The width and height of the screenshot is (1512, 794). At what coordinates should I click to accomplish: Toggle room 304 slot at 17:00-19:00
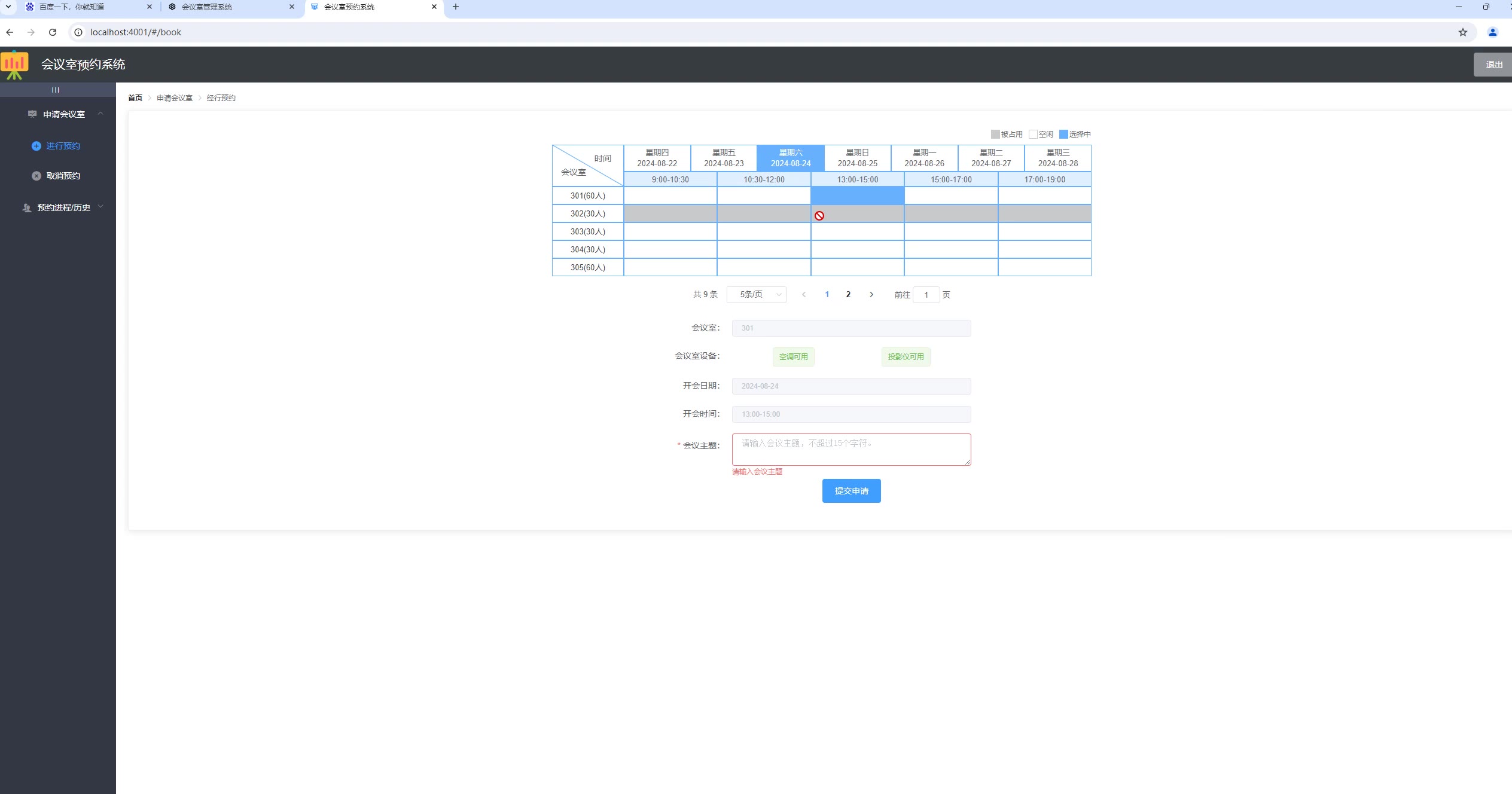1044,249
